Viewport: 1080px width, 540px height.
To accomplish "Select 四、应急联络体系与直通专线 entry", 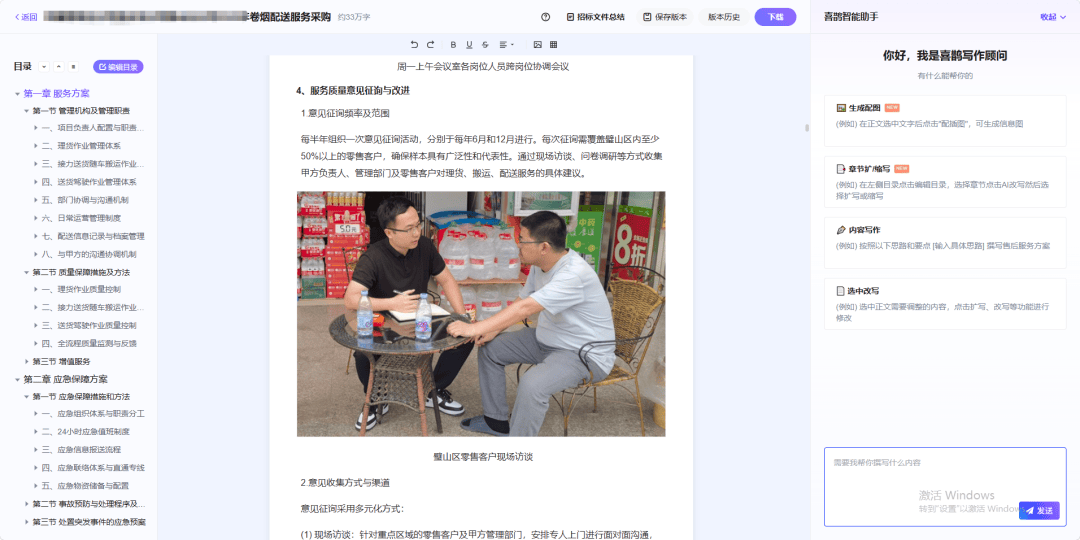I will tap(93, 468).
